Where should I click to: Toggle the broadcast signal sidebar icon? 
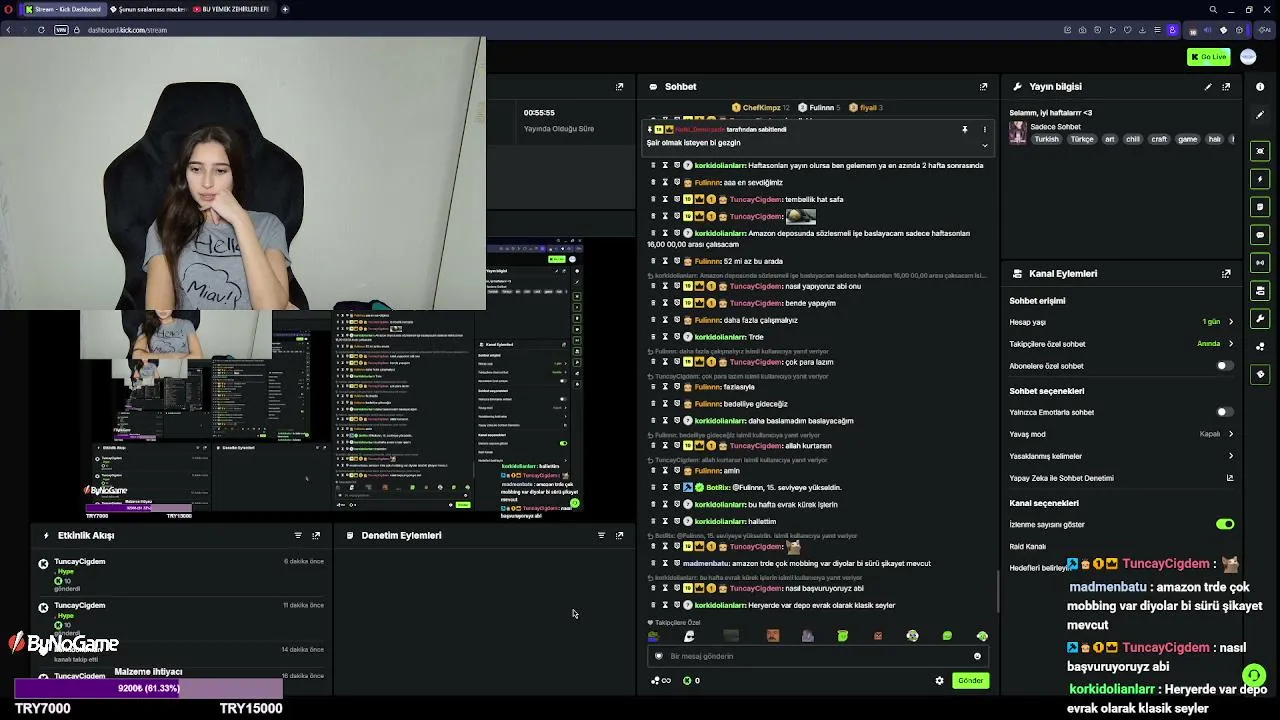pos(1260,263)
